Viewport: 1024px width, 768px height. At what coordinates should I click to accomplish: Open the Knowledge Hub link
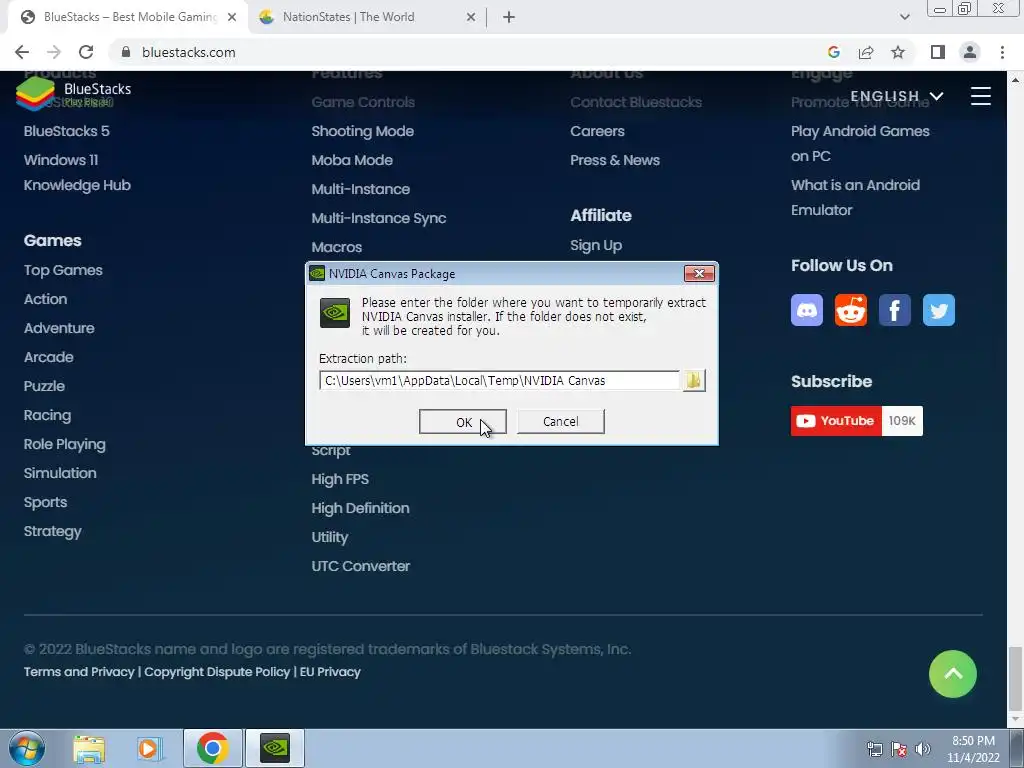tap(77, 185)
